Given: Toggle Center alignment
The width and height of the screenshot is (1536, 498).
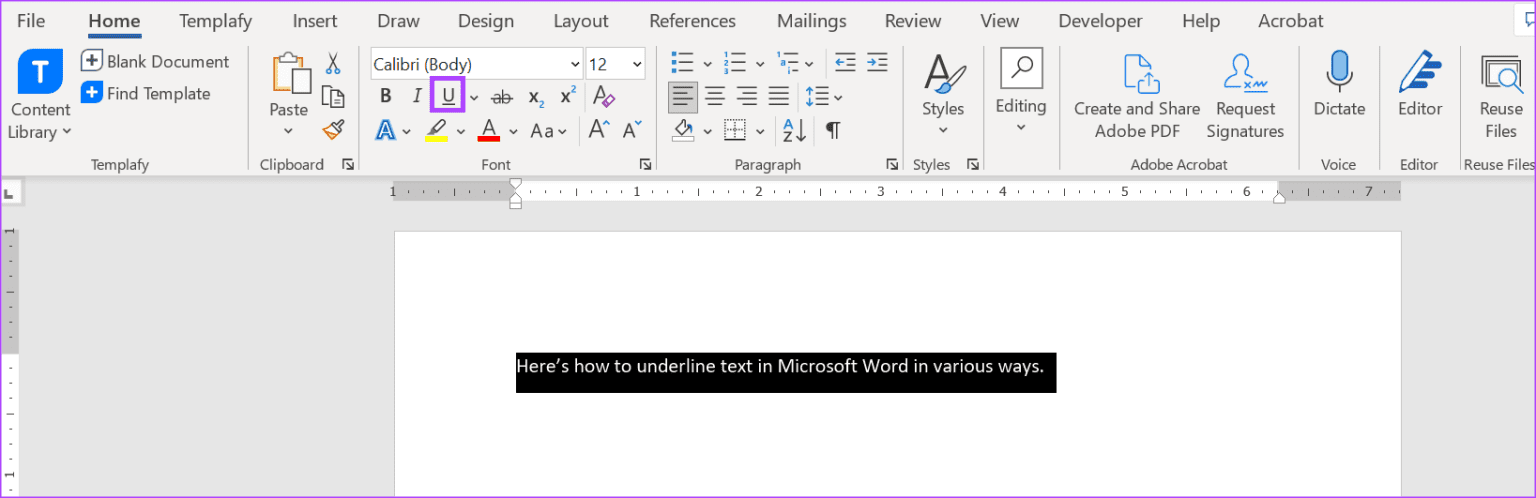Looking at the screenshot, I should pyautogui.click(x=715, y=97).
